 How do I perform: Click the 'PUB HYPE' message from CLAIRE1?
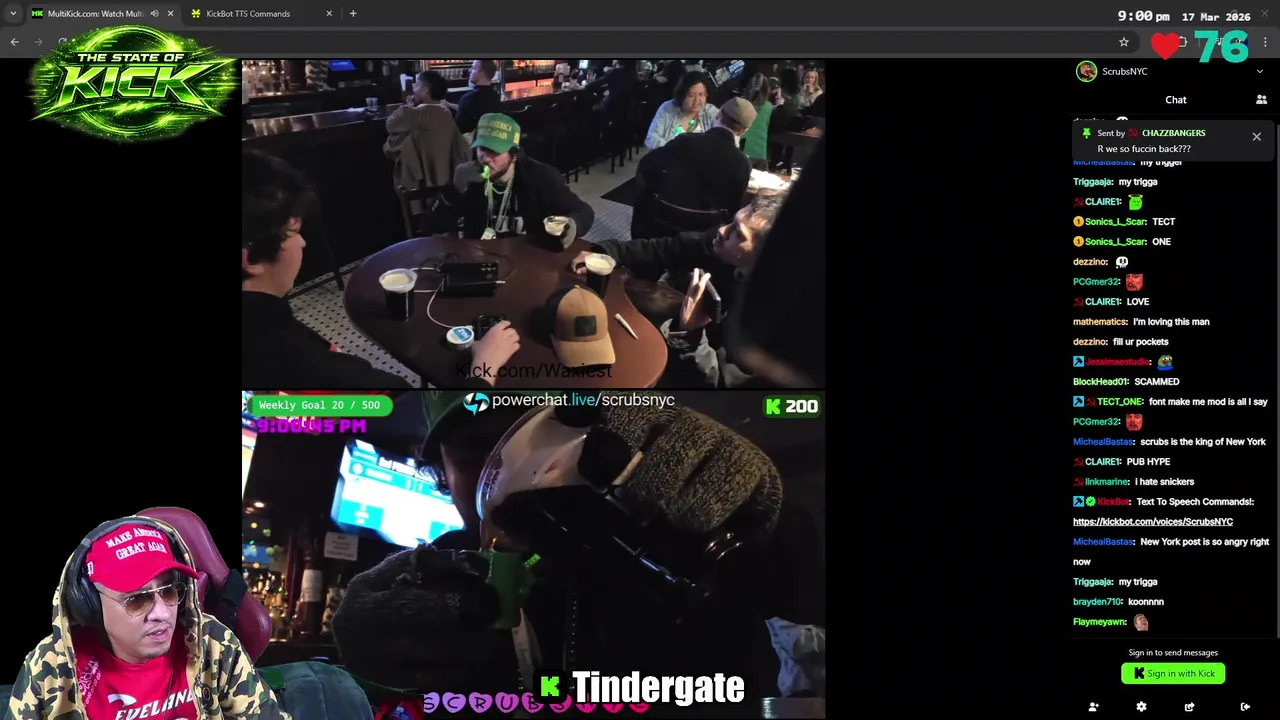click(1148, 462)
